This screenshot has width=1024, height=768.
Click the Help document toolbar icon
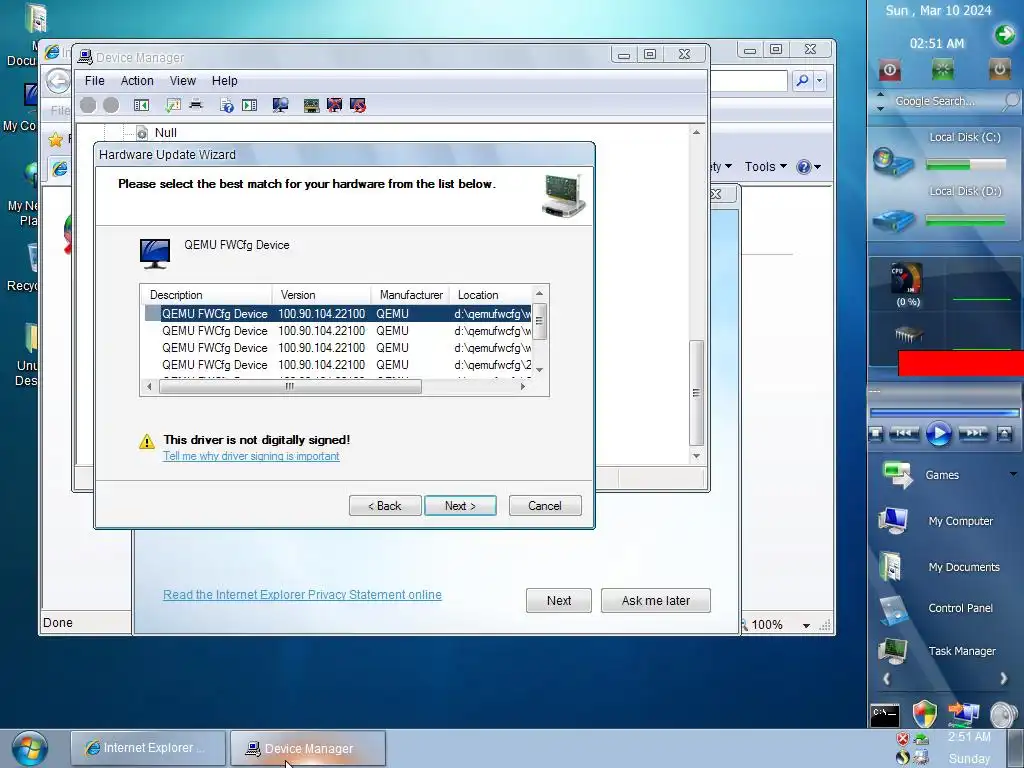tap(227, 105)
